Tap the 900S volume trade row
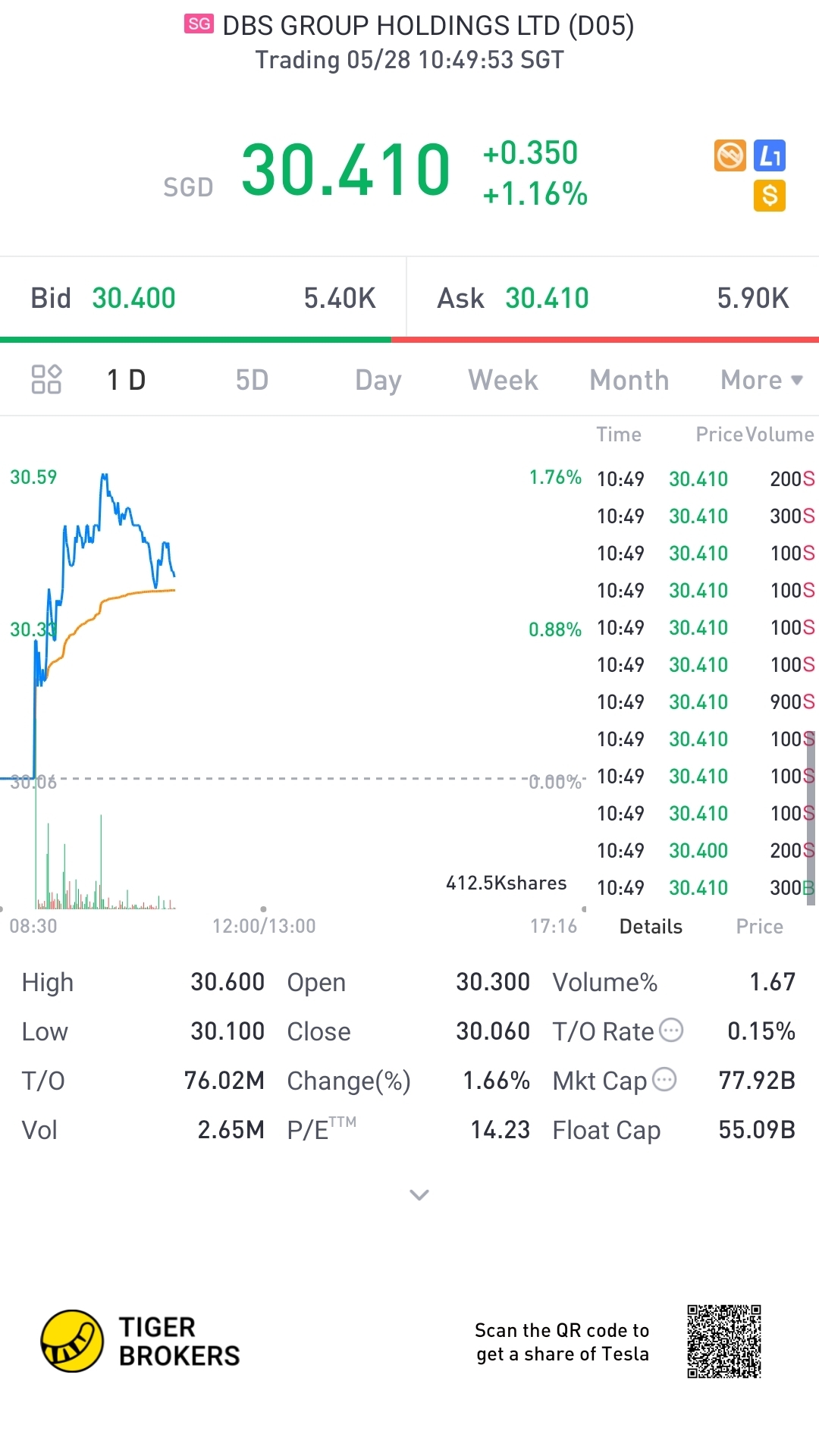 pos(705,702)
